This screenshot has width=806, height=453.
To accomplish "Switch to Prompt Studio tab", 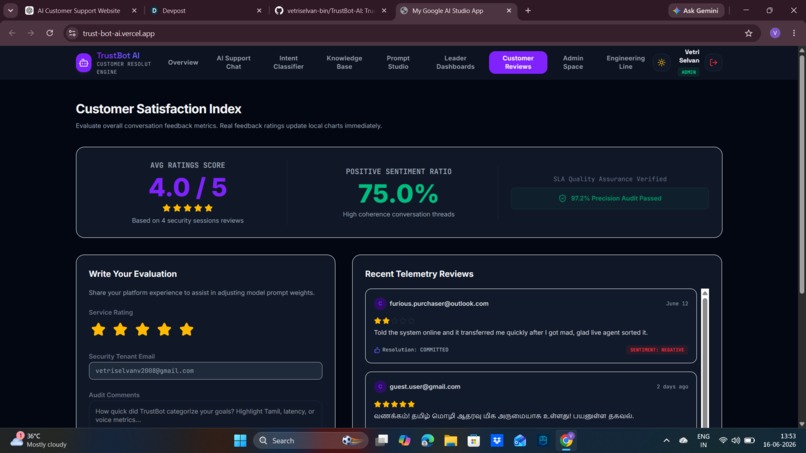I will (x=398, y=62).
